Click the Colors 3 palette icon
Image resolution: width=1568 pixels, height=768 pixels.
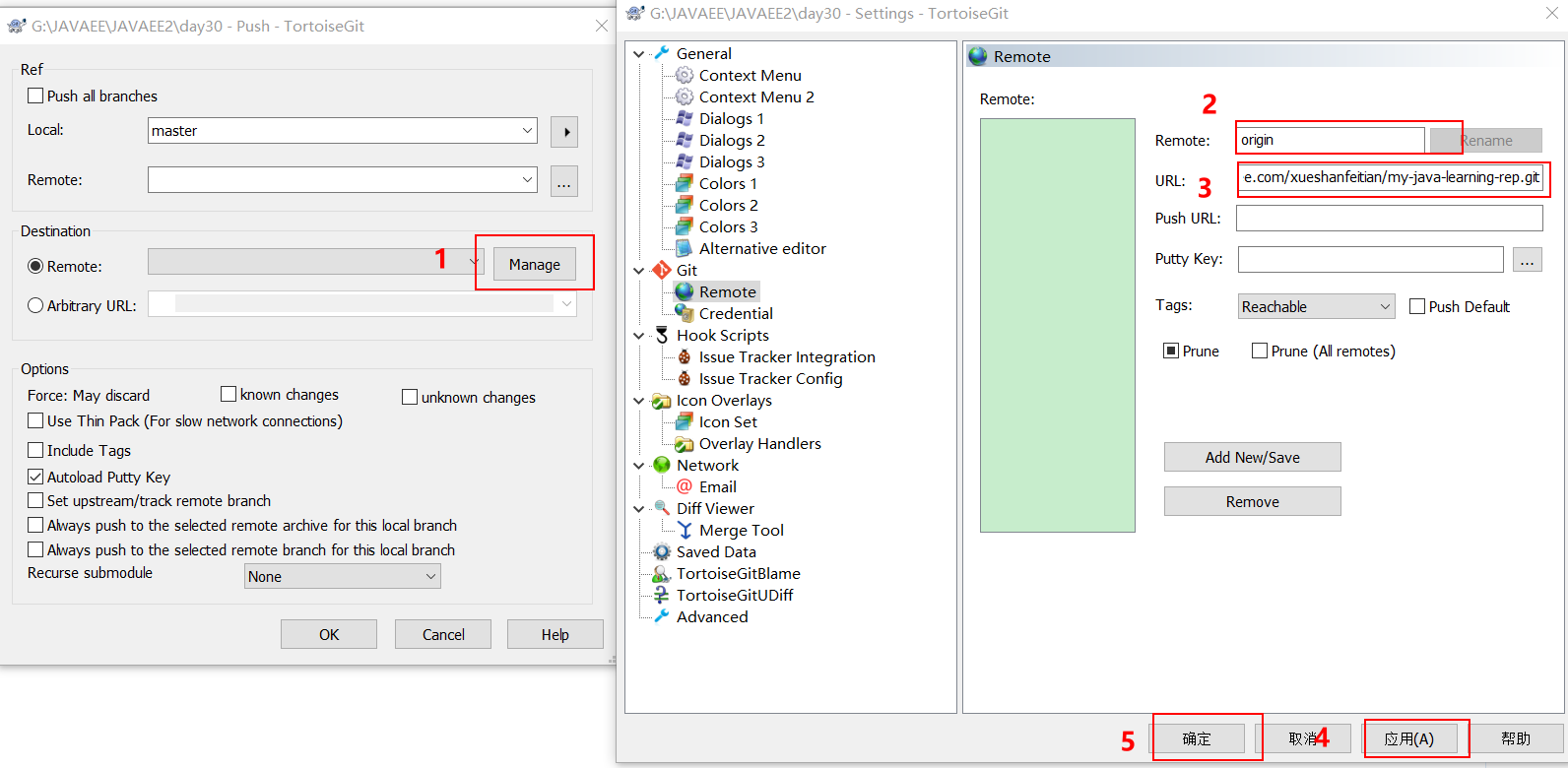pyautogui.click(x=685, y=226)
